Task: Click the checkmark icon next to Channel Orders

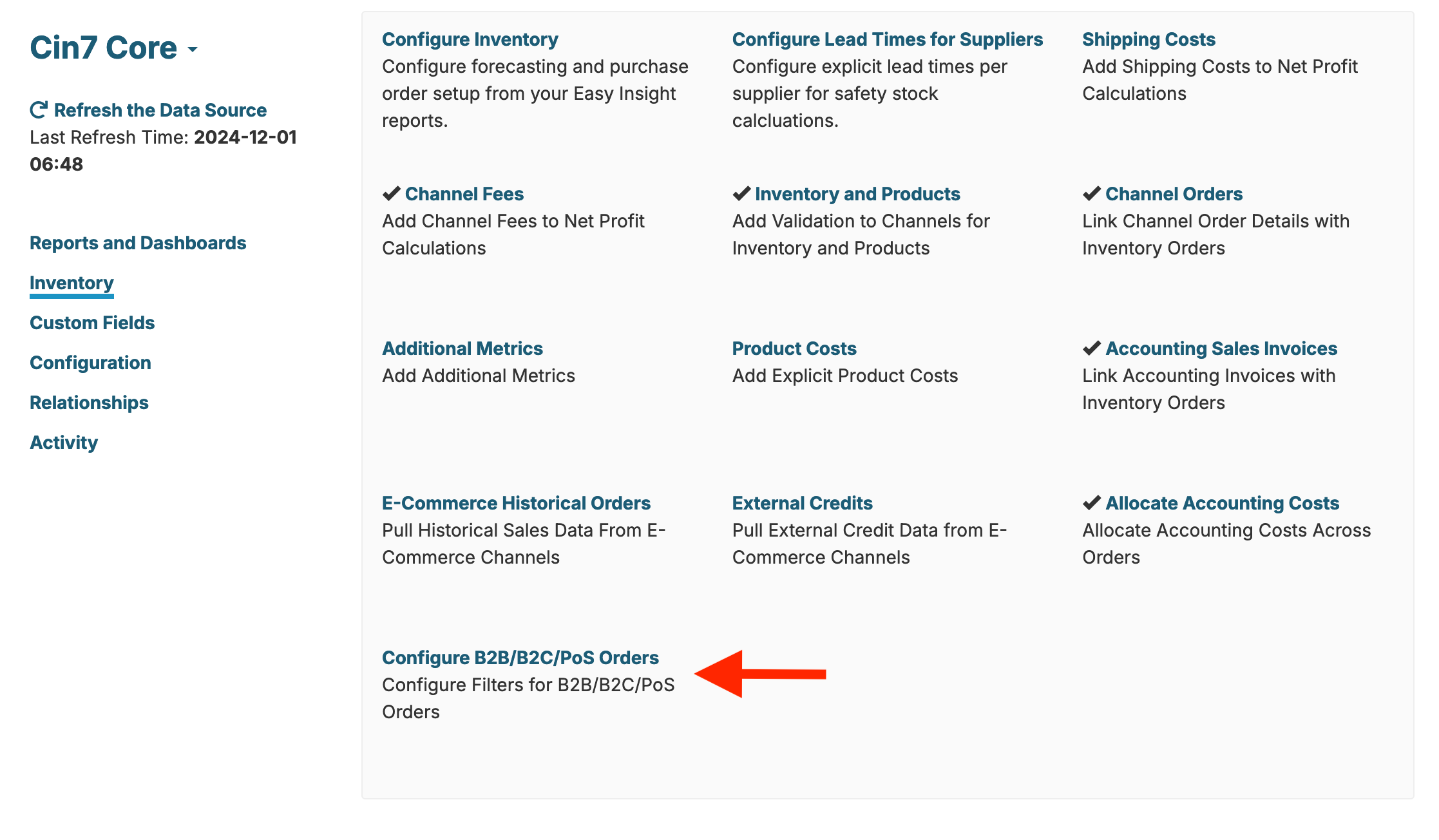Action: (x=1091, y=193)
